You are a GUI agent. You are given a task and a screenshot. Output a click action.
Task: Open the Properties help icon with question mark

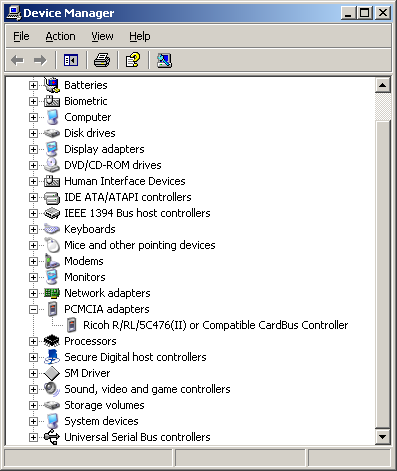click(x=133, y=60)
